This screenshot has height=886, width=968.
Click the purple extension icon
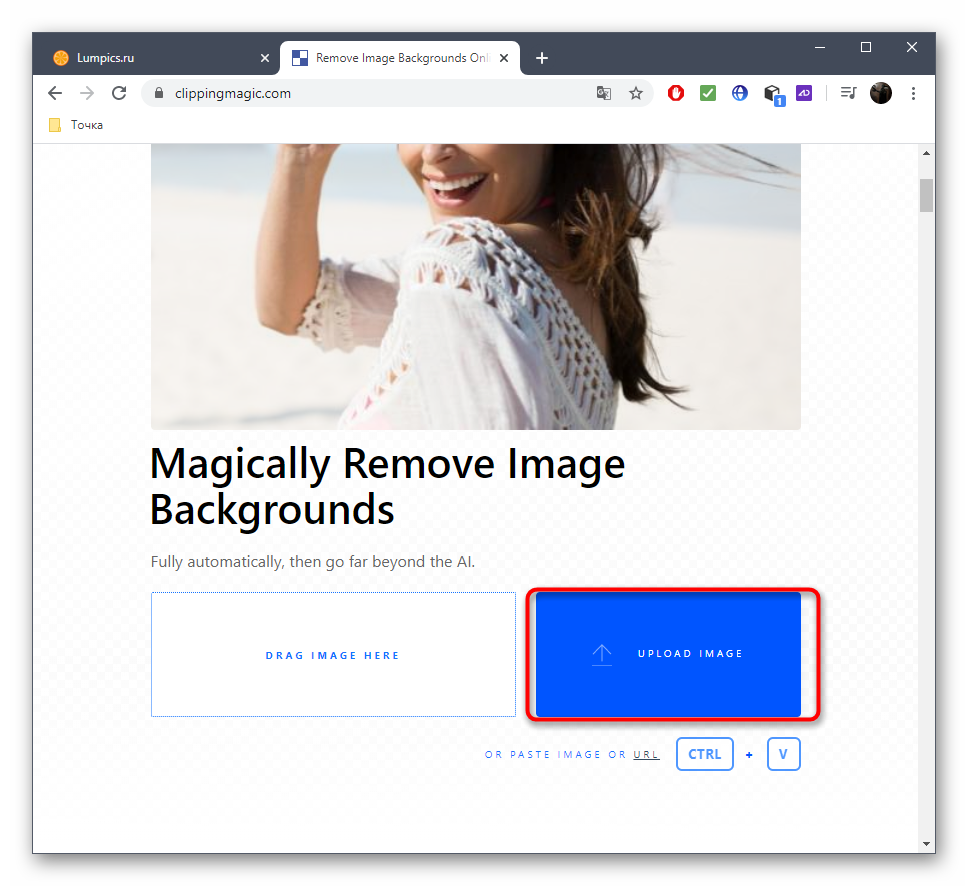(804, 93)
